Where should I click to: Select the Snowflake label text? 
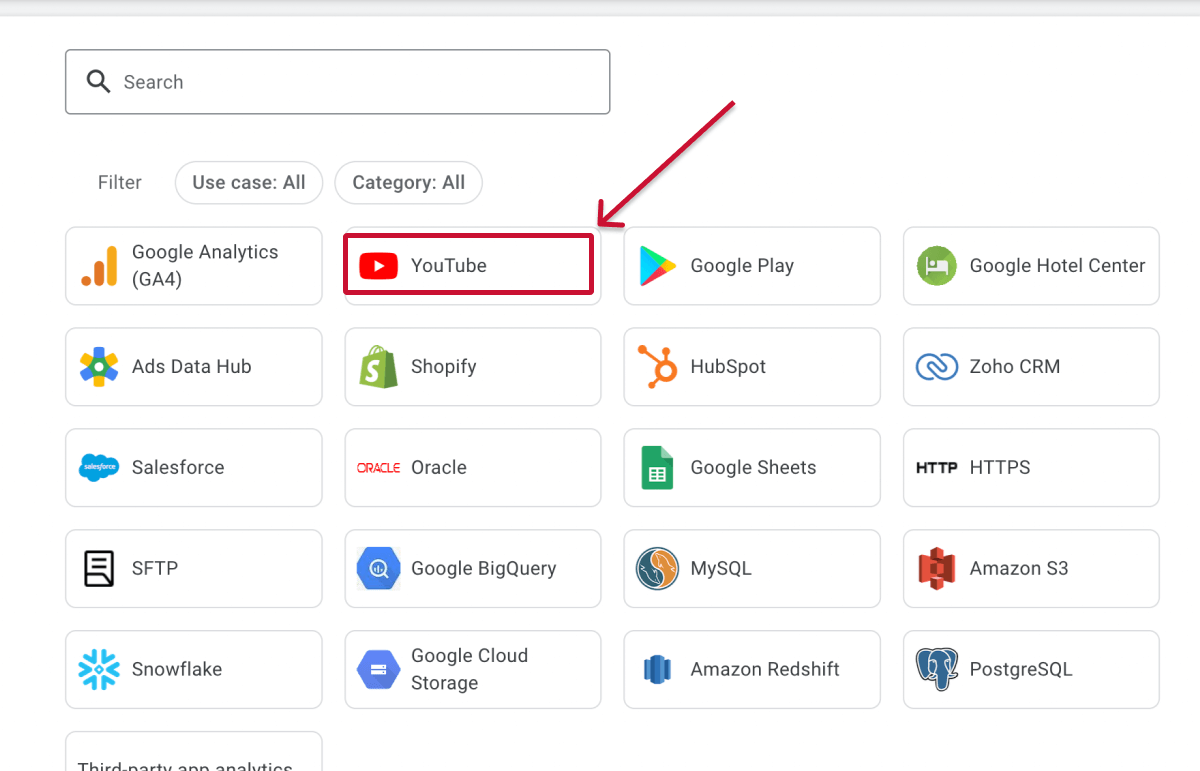coord(177,670)
